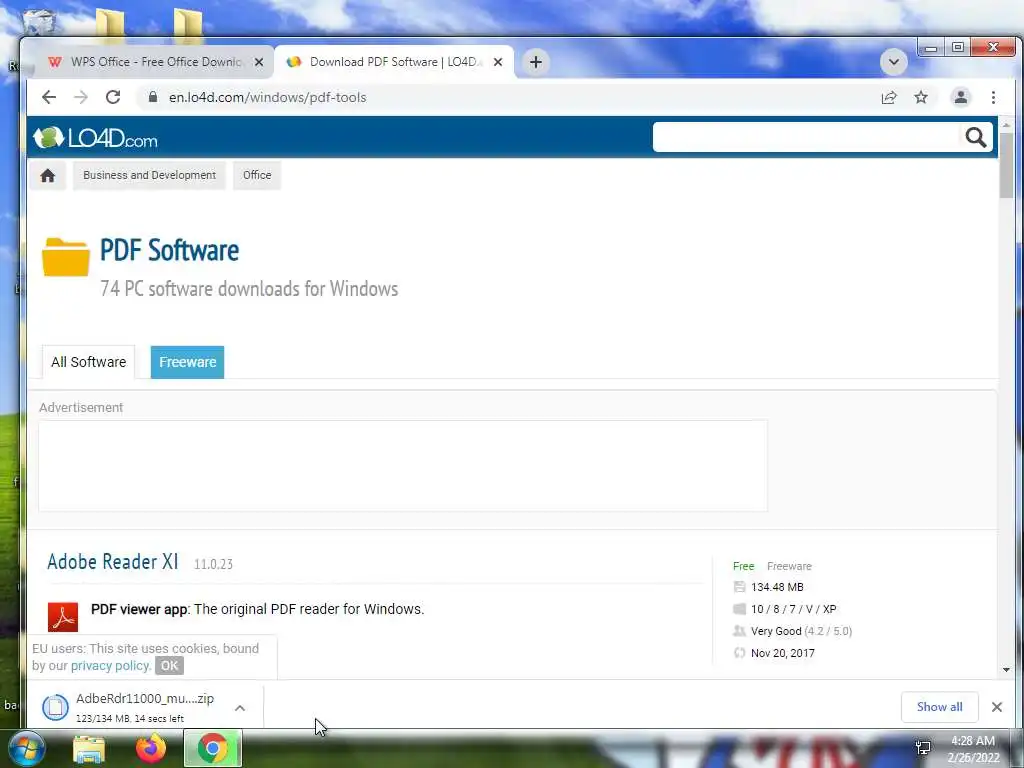This screenshot has width=1024, height=768.
Task: Click Show all downloads
Action: click(939, 707)
